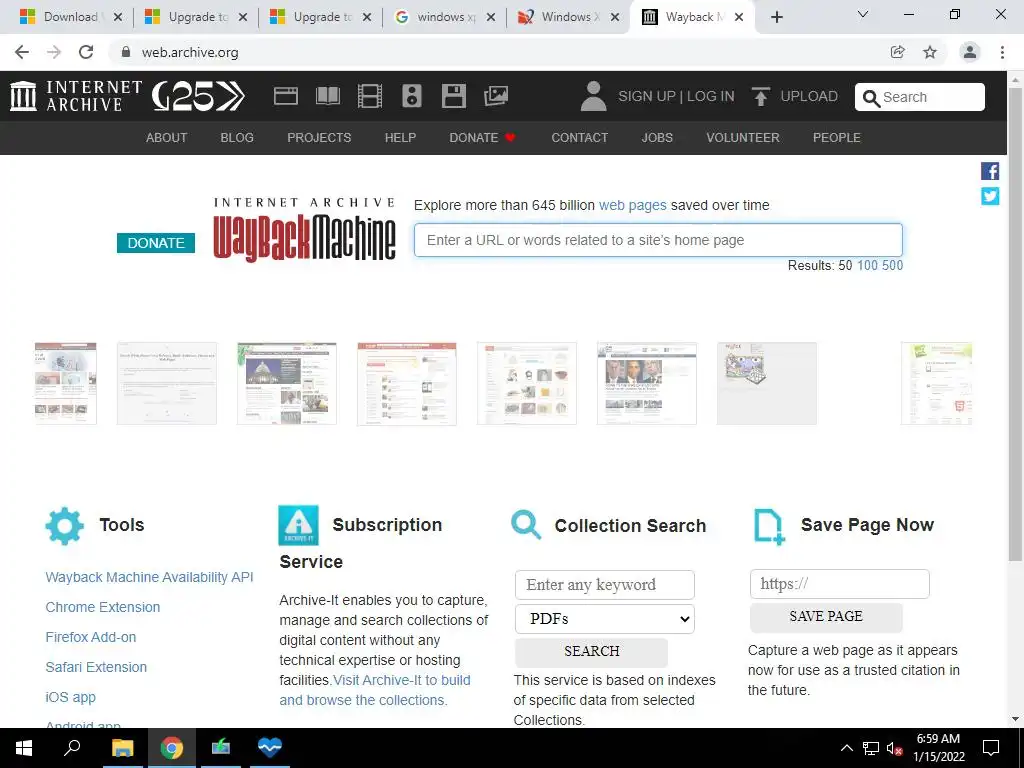Screen dimensions: 1024x768
Task: Click the web pages link
Action: [x=632, y=205]
